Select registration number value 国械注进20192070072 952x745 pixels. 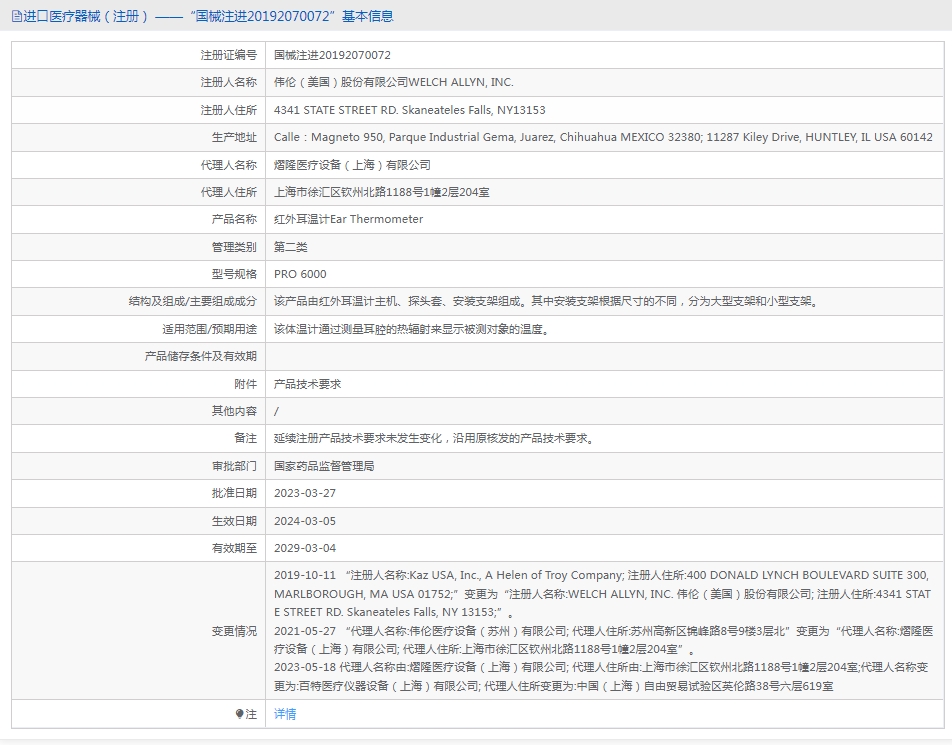332,55
